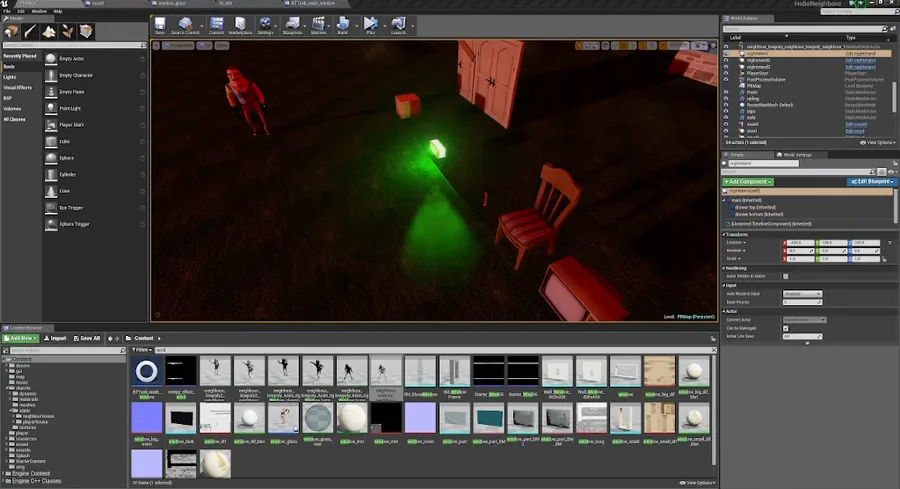Open the Add Component dropdown
900x489 pixels.
click(x=748, y=182)
